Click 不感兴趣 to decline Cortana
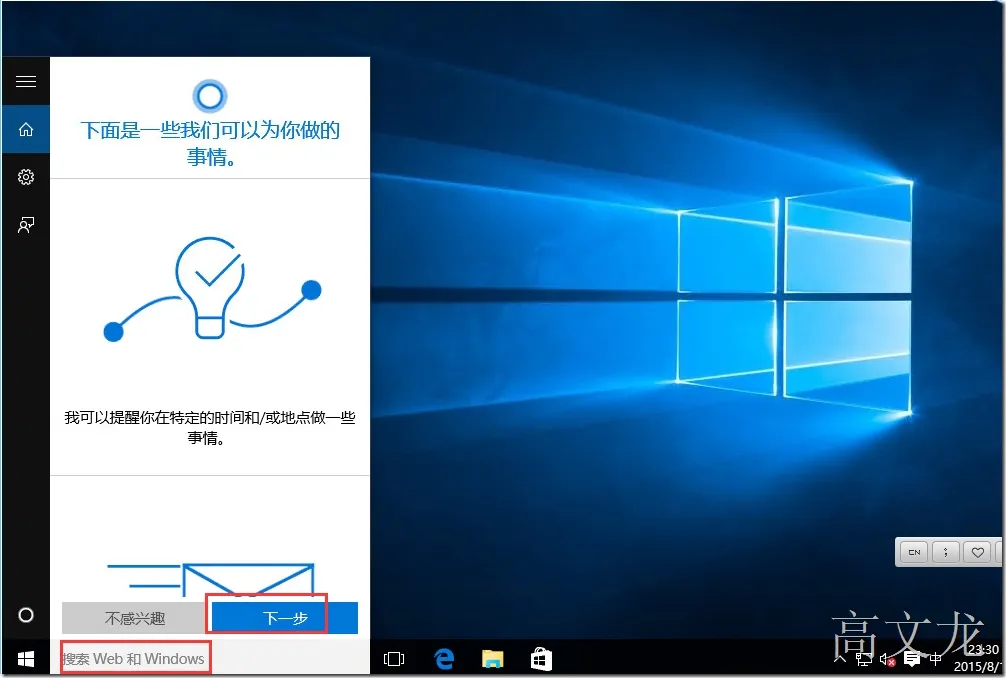Viewport: 1006px width, 678px height. pos(135,618)
